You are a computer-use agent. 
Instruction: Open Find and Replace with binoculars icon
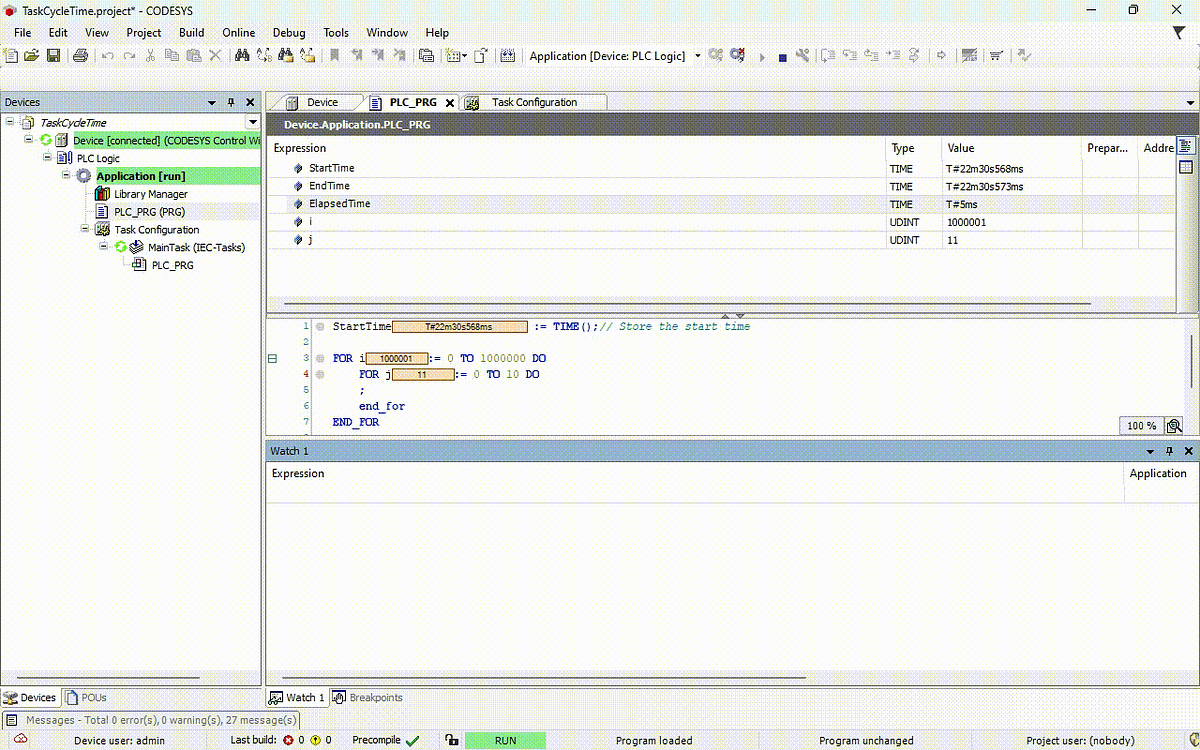click(x=242, y=56)
